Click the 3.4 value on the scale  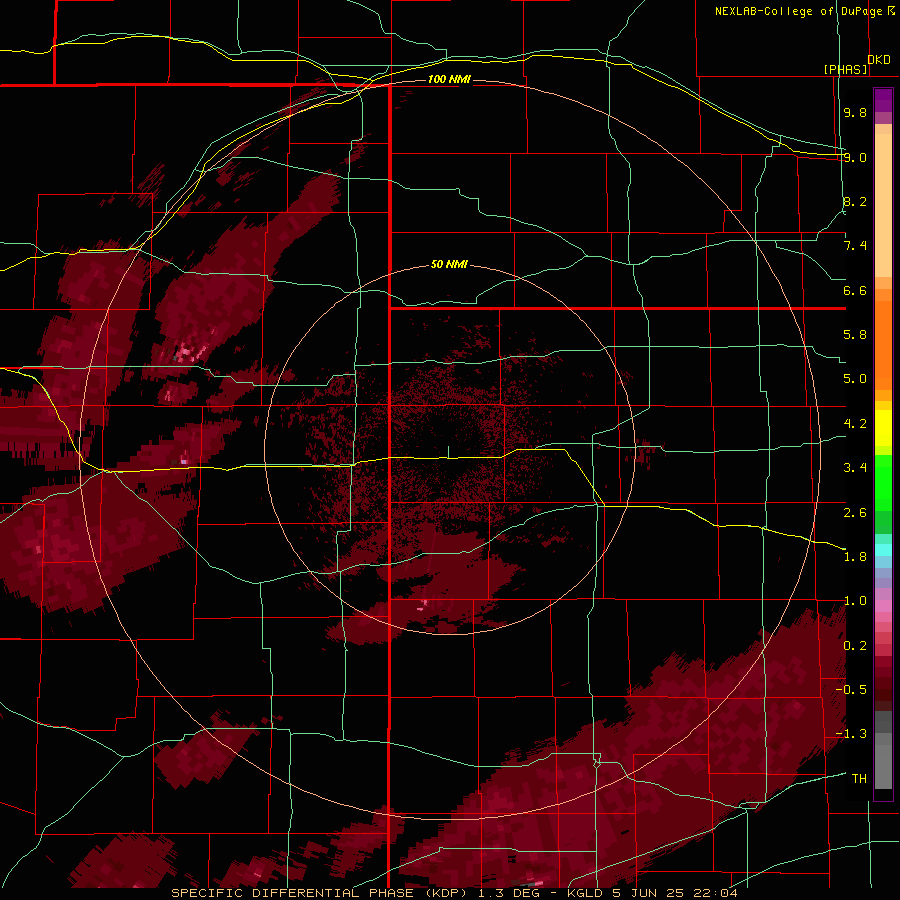click(x=855, y=468)
